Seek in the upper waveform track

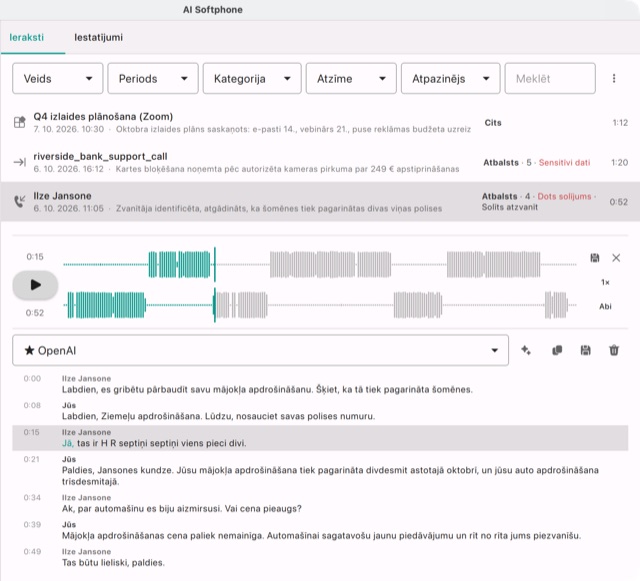(320, 265)
